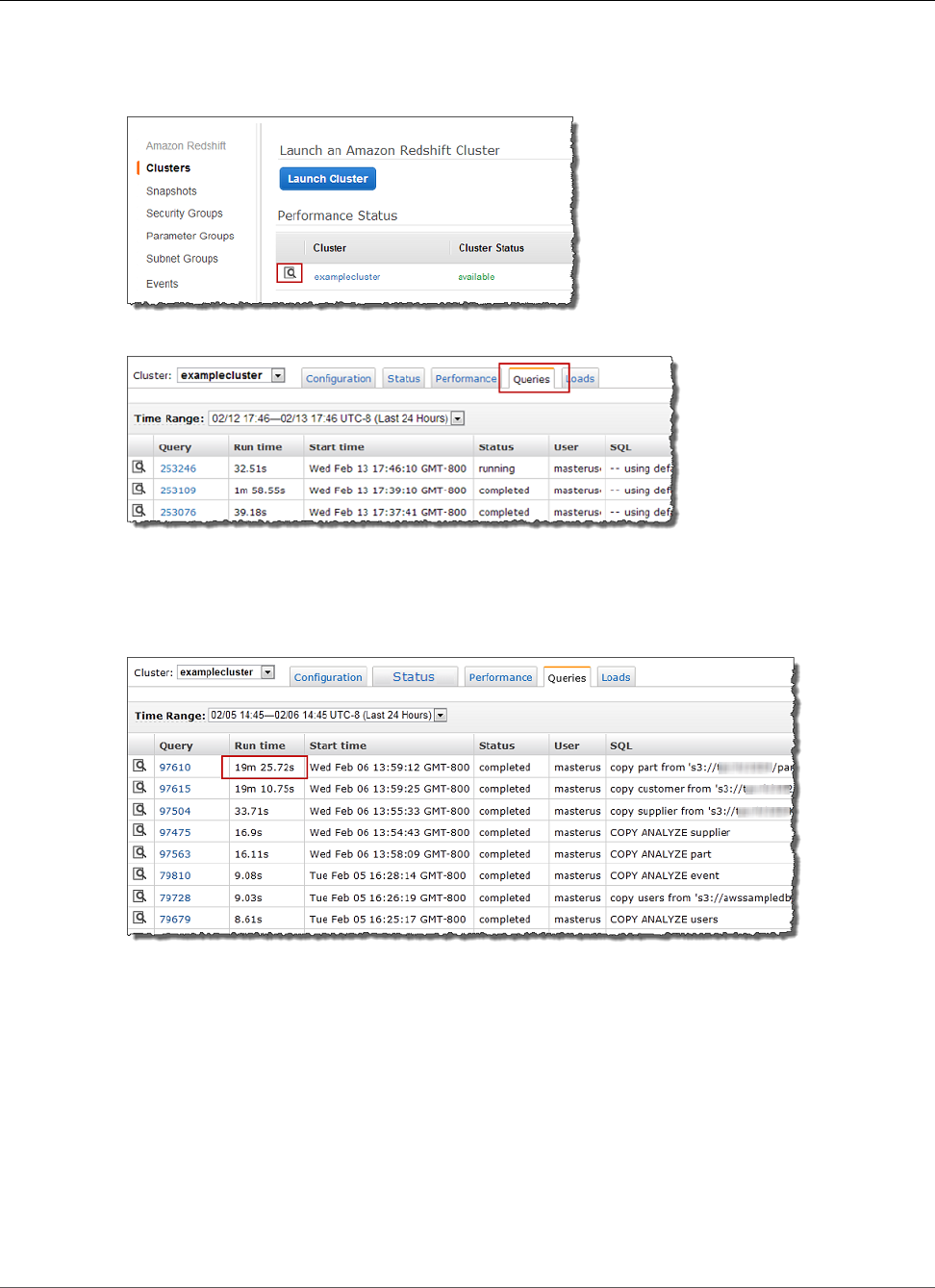
Task: Open magnifier icon beside examplecluster in Performance Status
Action: 290,273
